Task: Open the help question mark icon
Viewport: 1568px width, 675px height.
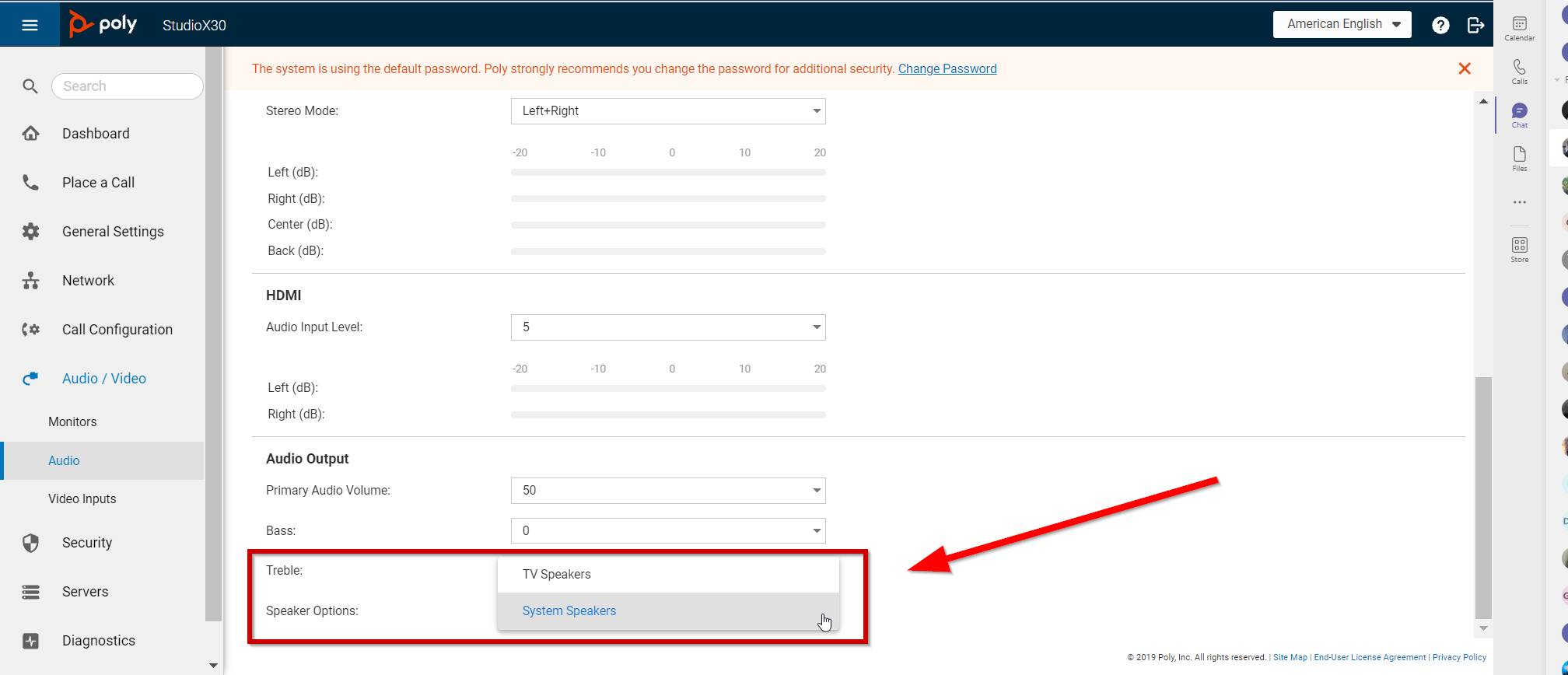Action: coord(1440,25)
